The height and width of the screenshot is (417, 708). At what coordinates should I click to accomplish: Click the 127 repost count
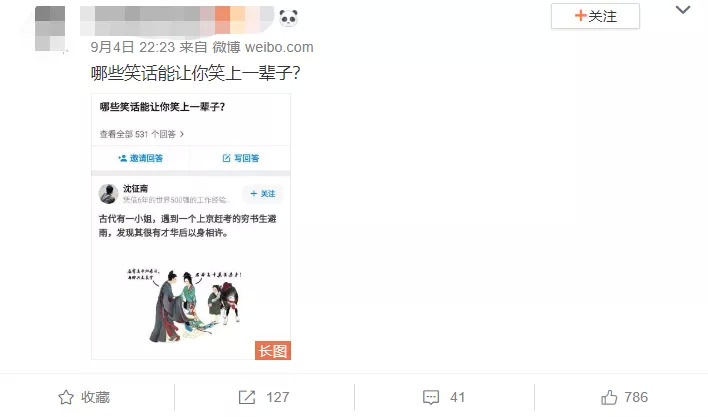[x=278, y=397]
